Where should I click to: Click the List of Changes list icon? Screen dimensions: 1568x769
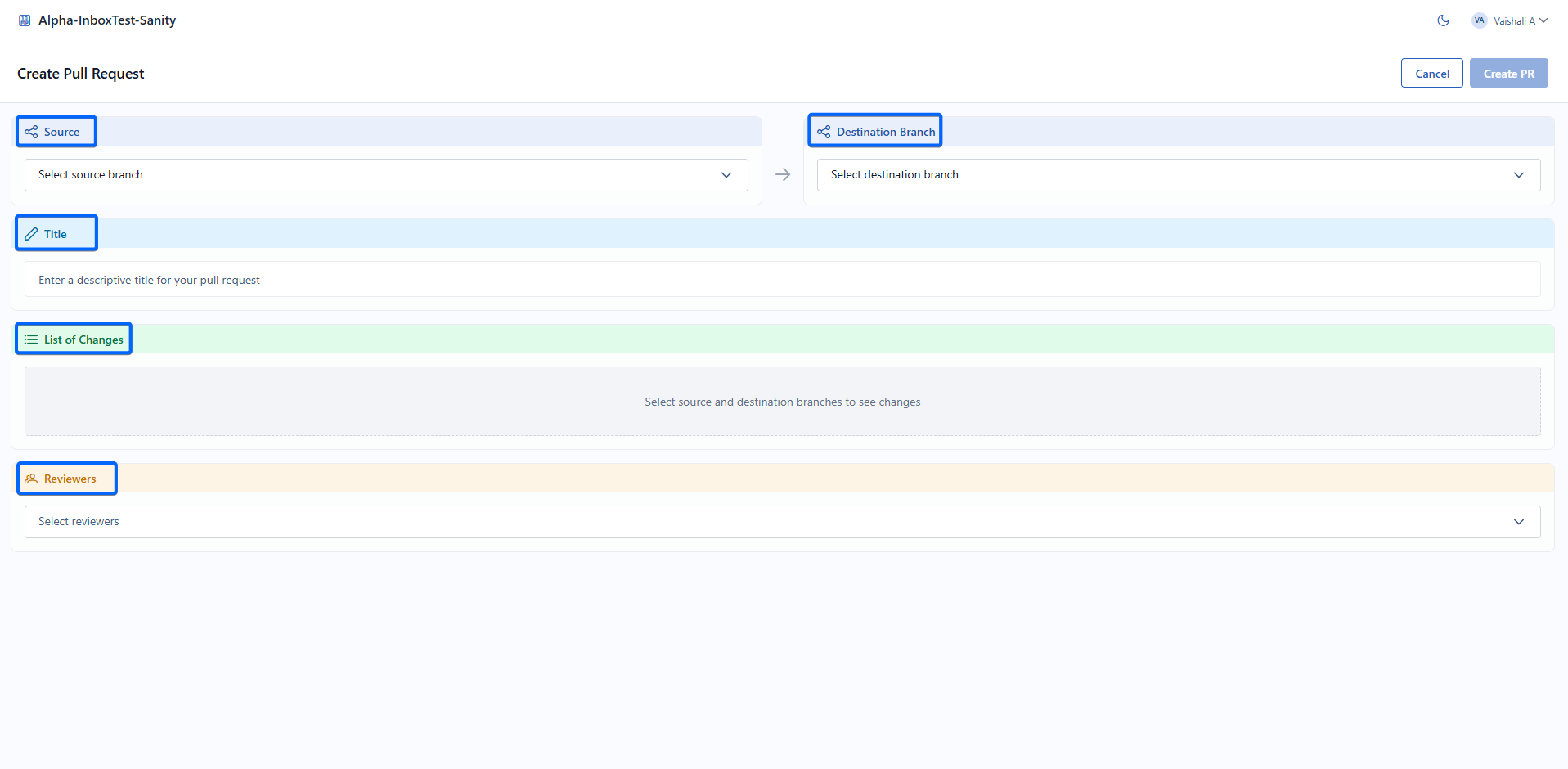point(31,340)
